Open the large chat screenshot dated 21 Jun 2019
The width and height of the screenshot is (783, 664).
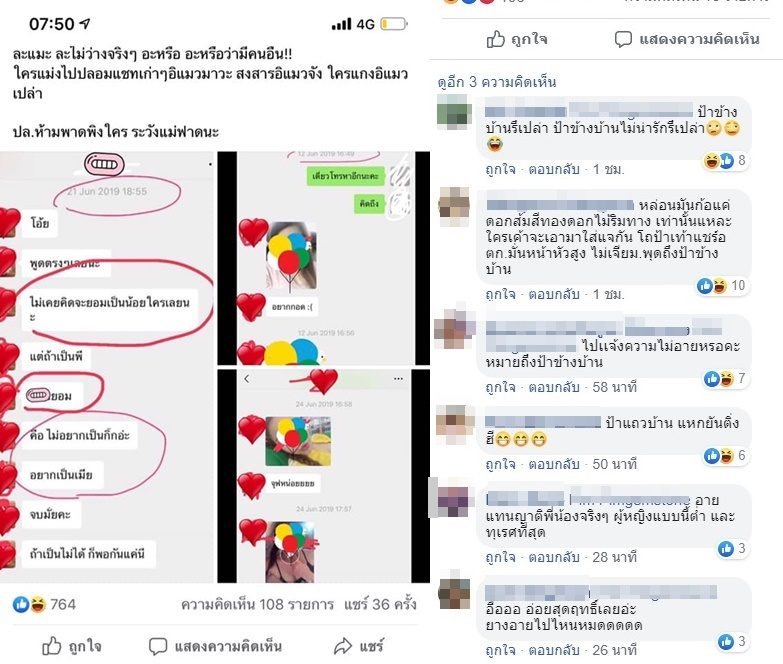[x=107, y=367]
